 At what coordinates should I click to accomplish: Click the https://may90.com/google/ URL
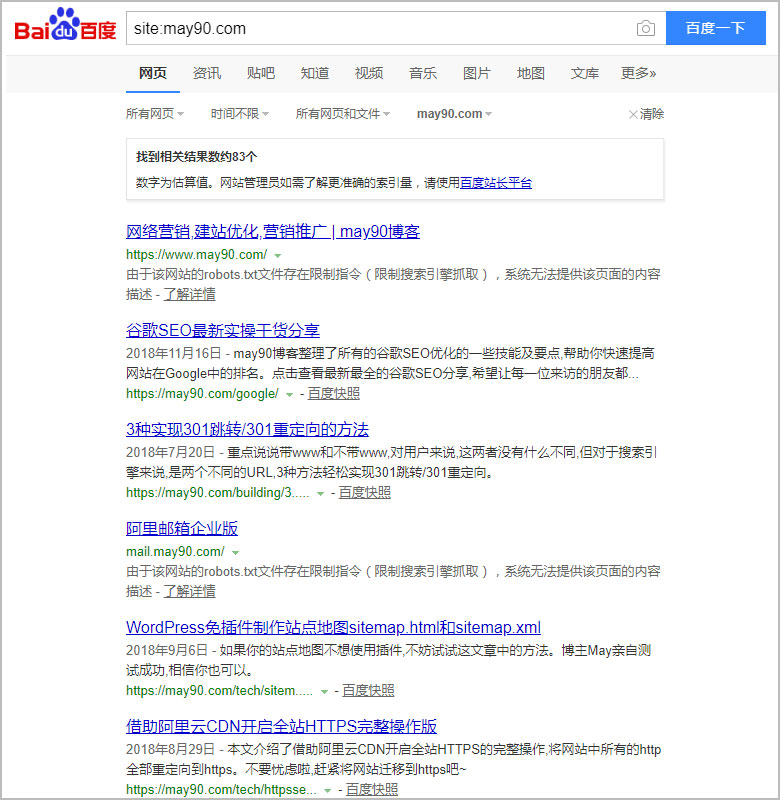click(x=203, y=394)
